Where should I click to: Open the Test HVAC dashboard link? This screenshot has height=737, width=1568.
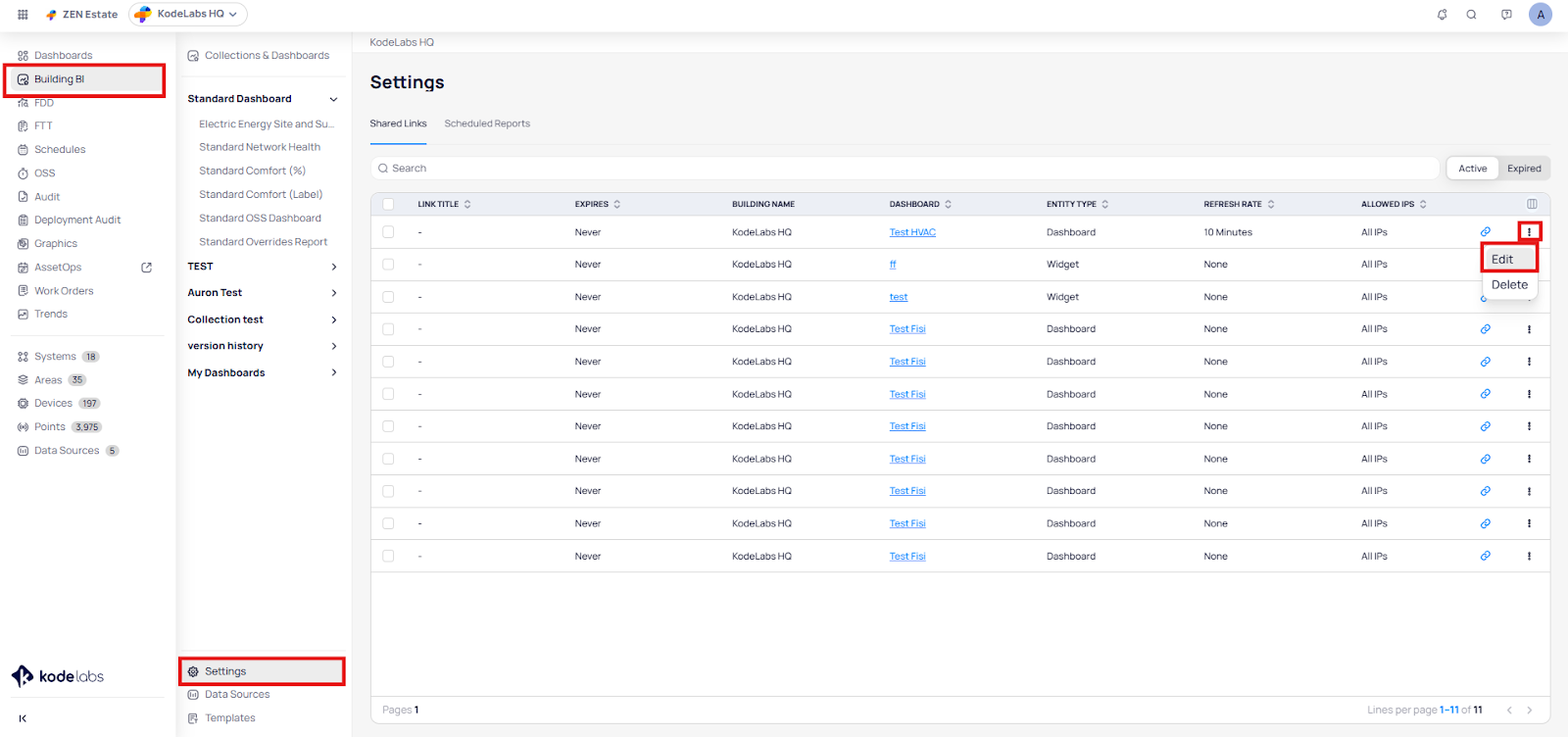pyautogui.click(x=911, y=232)
